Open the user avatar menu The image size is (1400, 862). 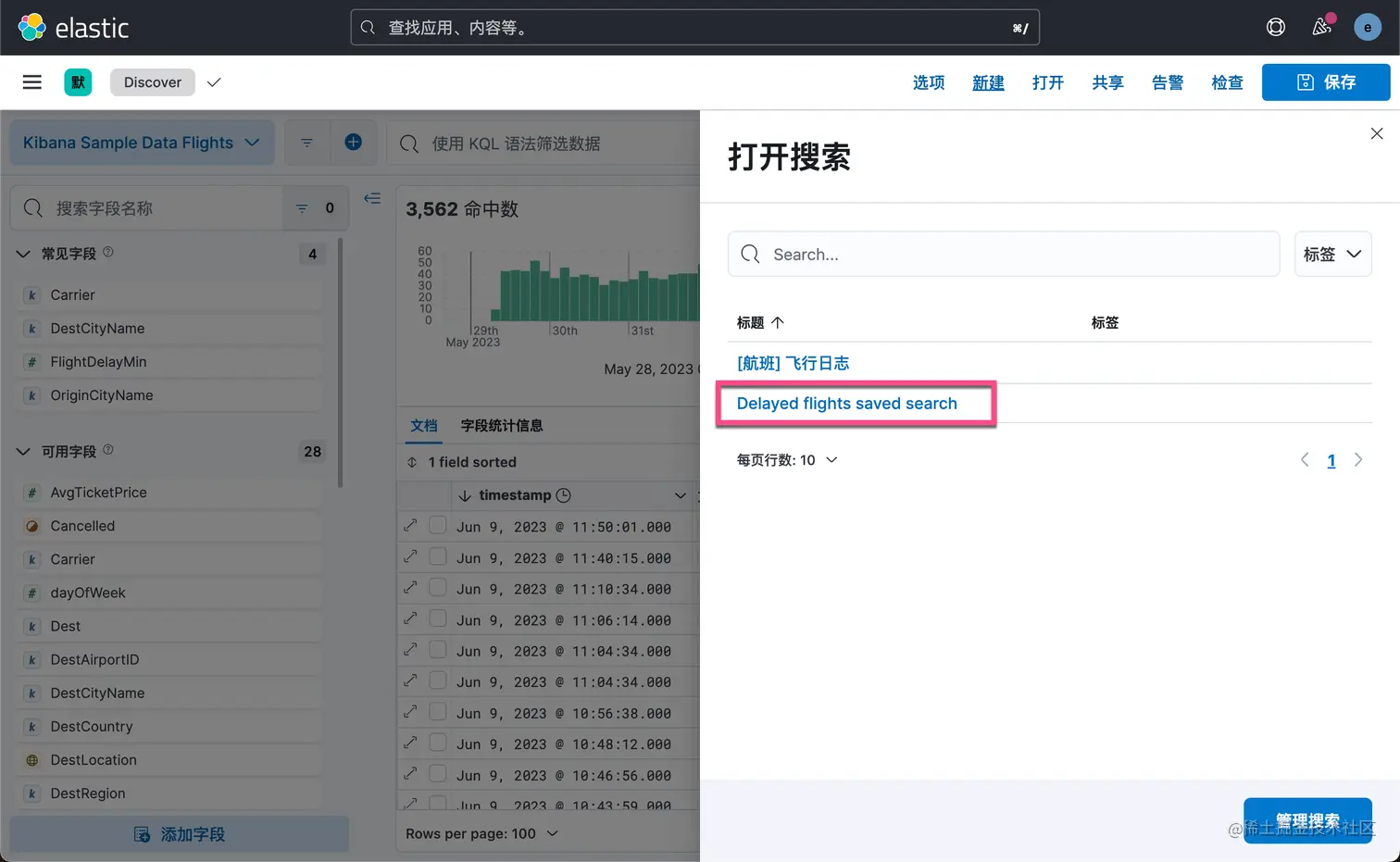1368,28
